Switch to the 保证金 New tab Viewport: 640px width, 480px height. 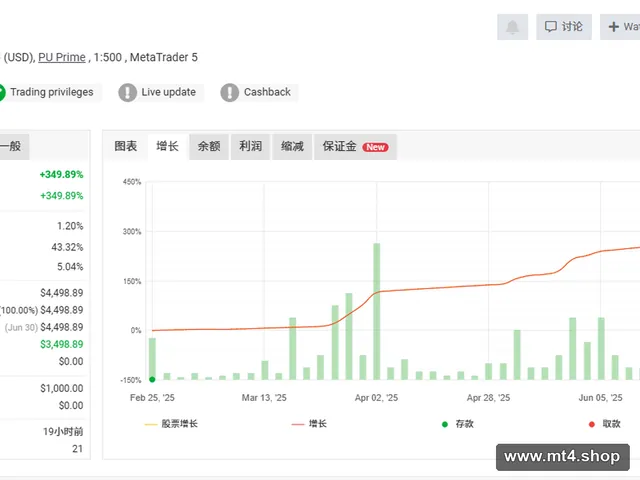(x=355, y=146)
